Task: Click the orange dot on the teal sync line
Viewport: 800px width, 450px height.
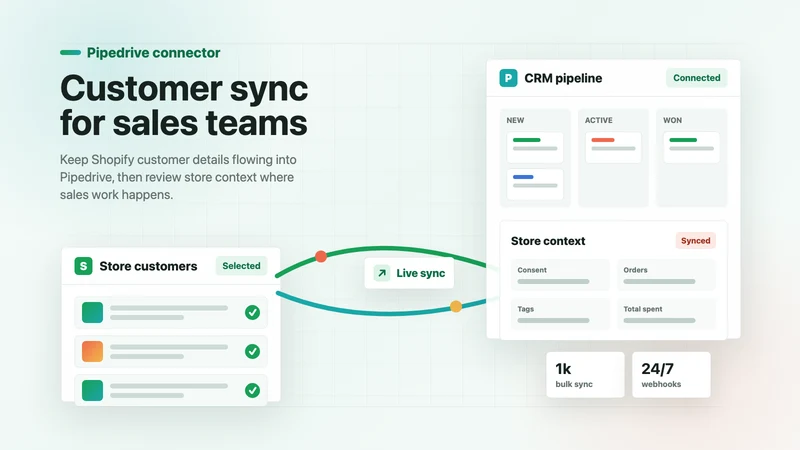Action: pos(456,306)
